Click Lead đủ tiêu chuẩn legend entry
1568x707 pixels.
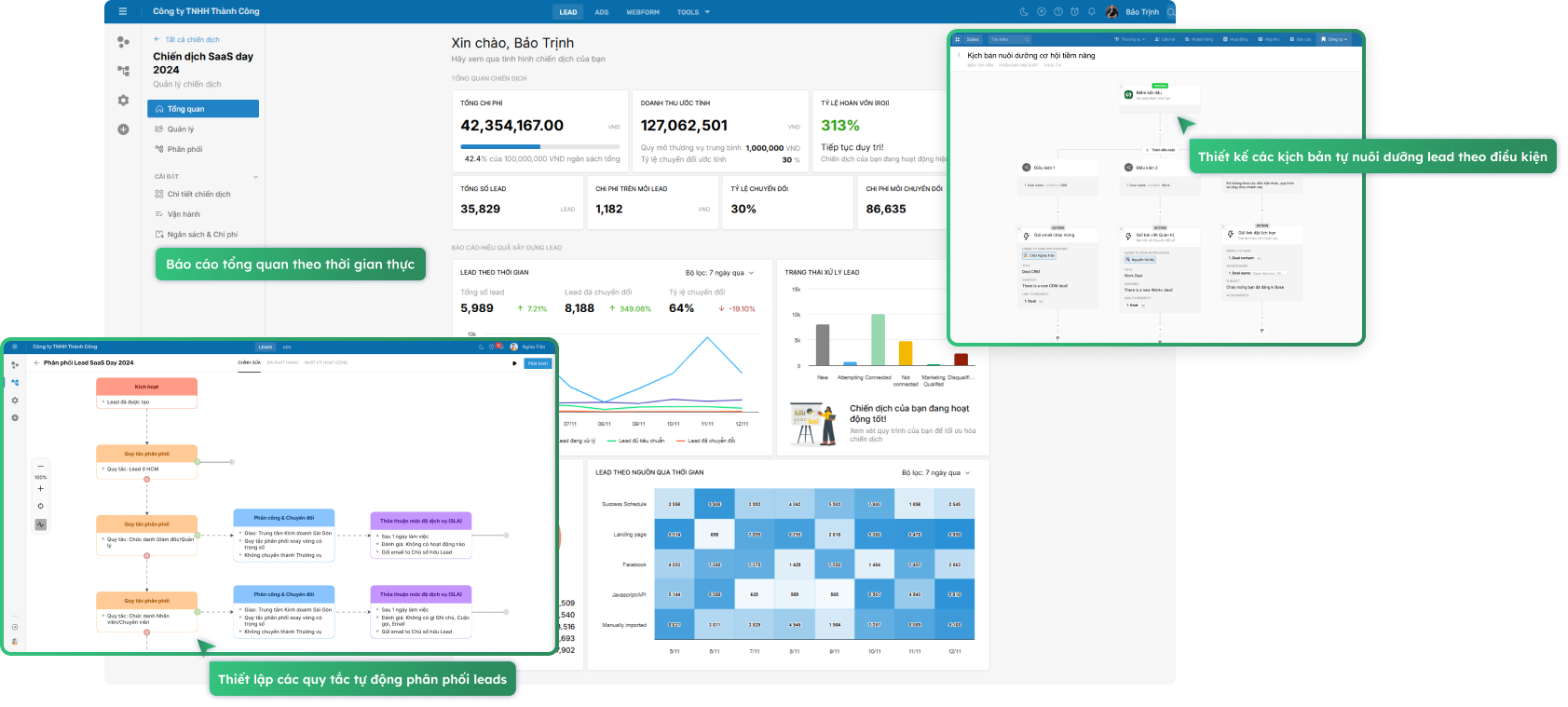click(635, 441)
